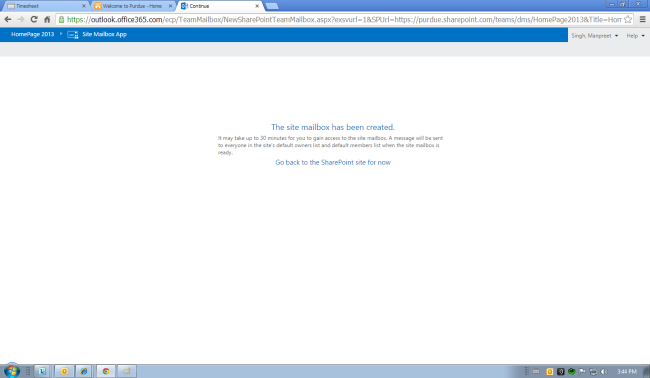Image resolution: width=650 pixels, height=378 pixels.
Task: Open Lync from the taskbar
Action: (x=42, y=371)
